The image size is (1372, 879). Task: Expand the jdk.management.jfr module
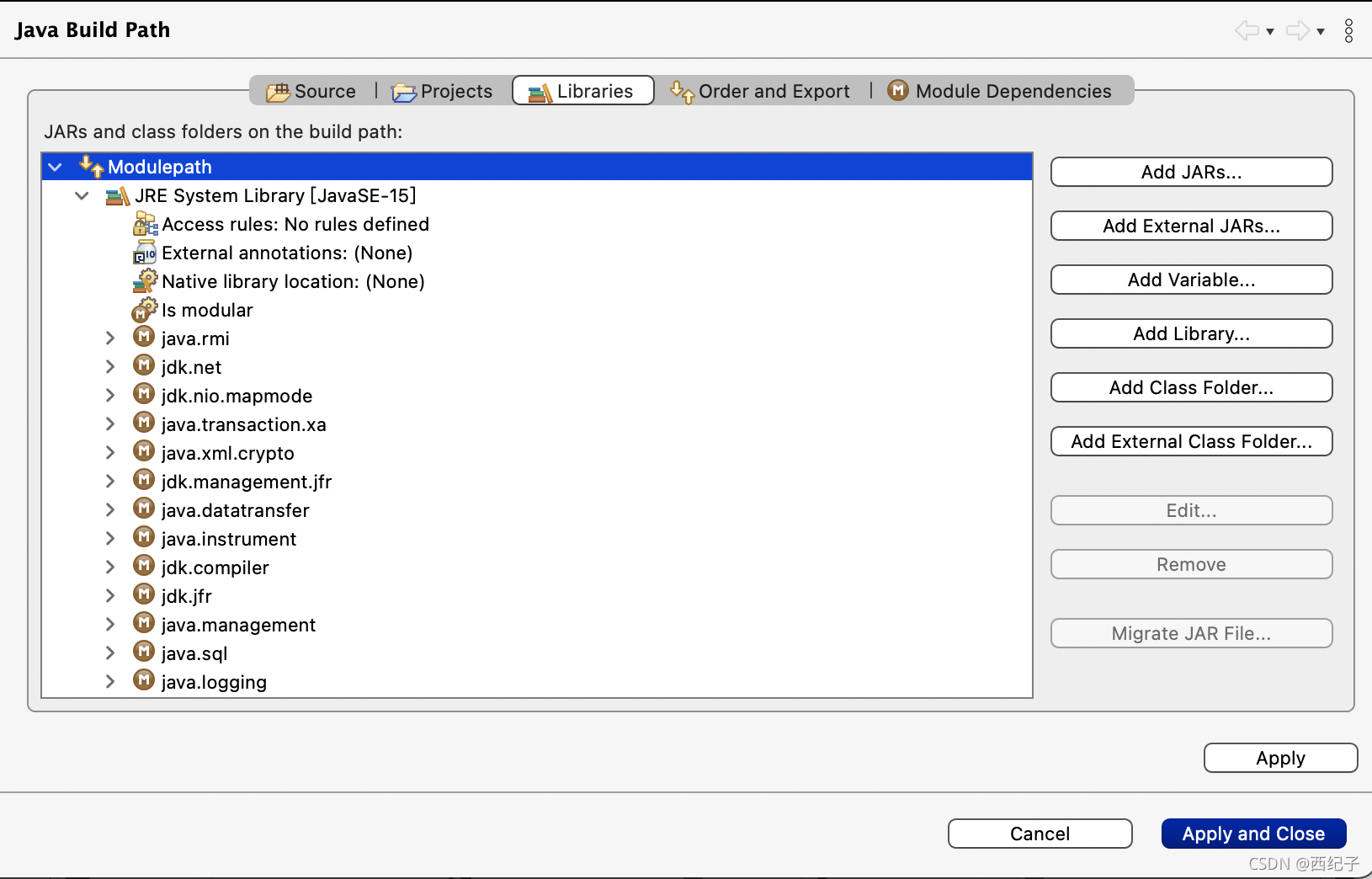click(110, 482)
